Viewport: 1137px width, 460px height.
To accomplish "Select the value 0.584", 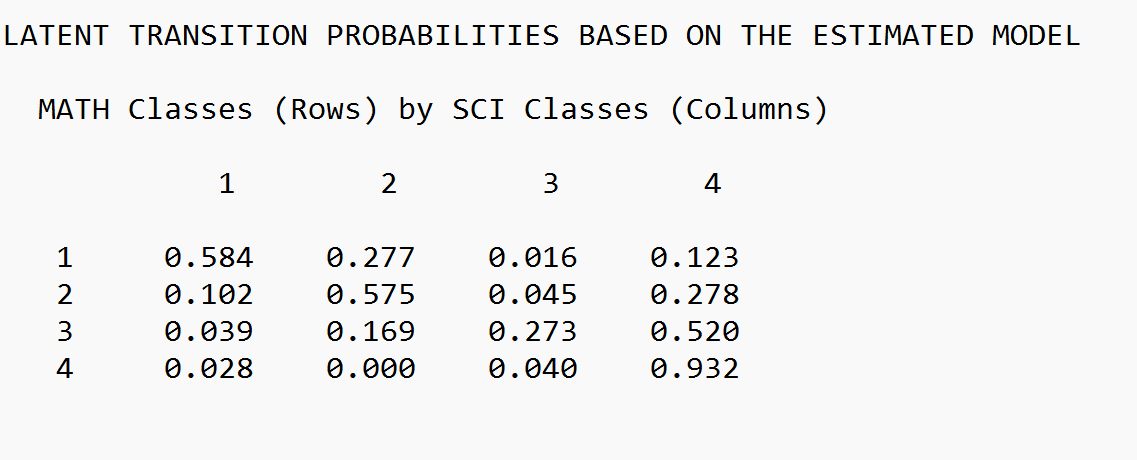I will tap(209, 258).
